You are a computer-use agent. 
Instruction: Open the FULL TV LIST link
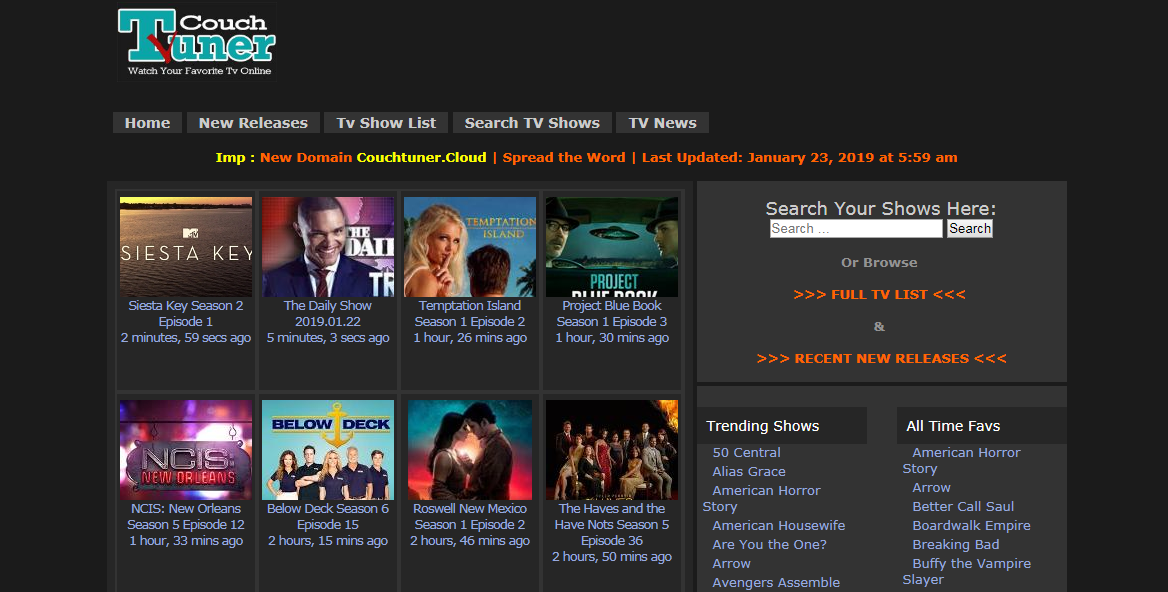point(880,294)
